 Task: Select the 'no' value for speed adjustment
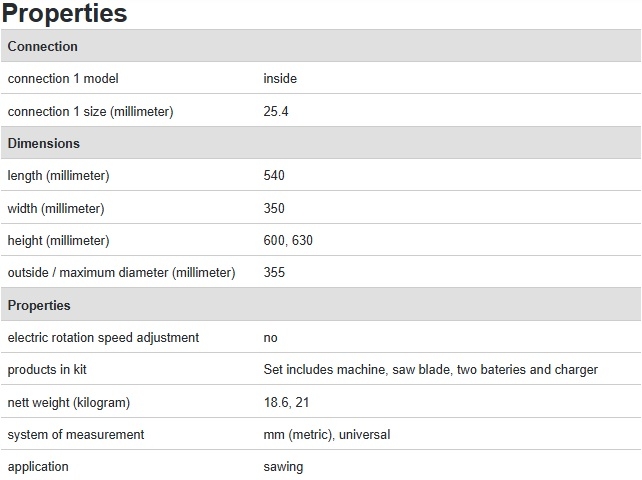[x=270, y=338]
